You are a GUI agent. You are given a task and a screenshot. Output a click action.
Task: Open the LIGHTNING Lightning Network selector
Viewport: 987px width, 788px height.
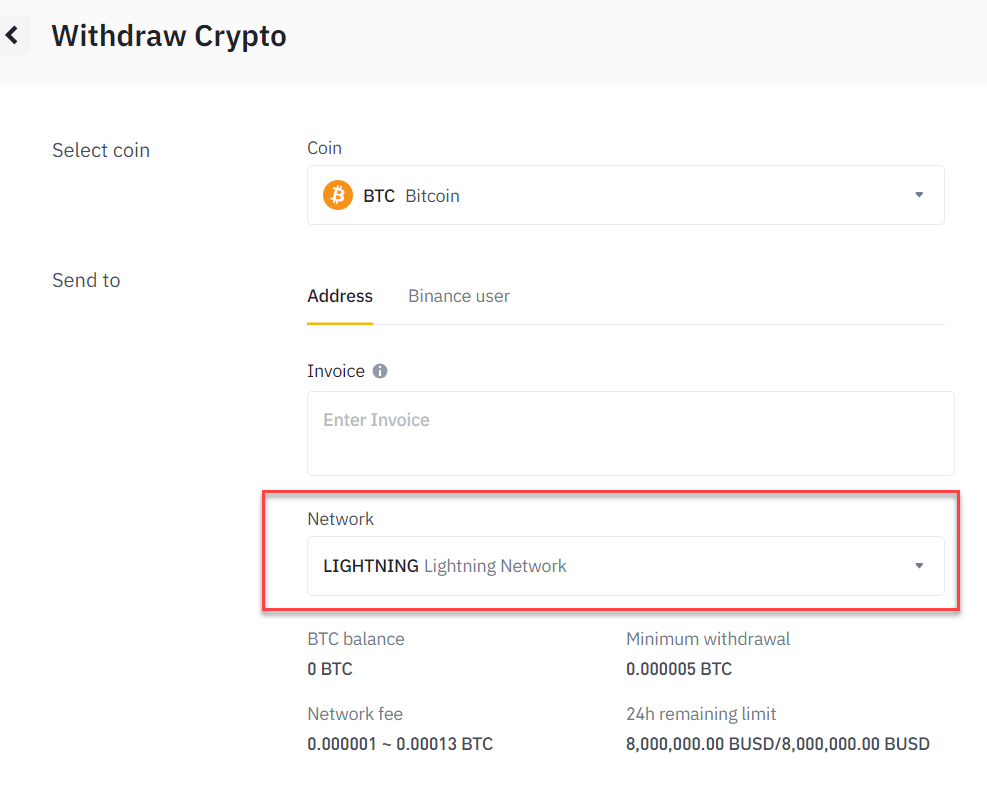(x=626, y=566)
